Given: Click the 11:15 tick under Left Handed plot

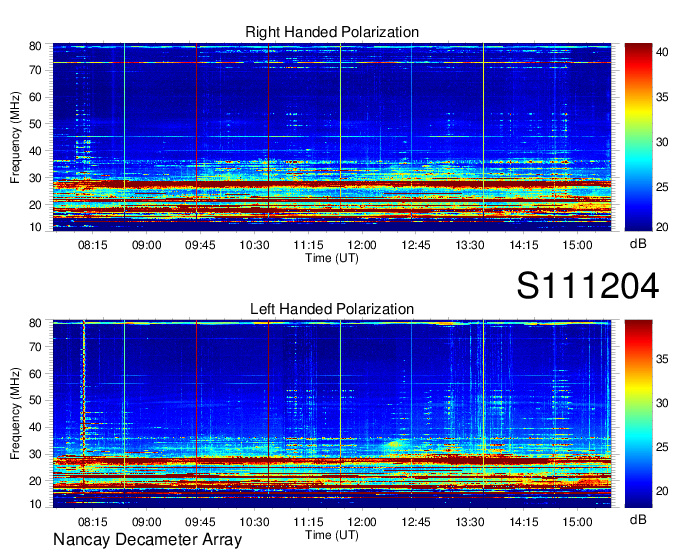Looking at the screenshot, I should (x=308, y=522).
